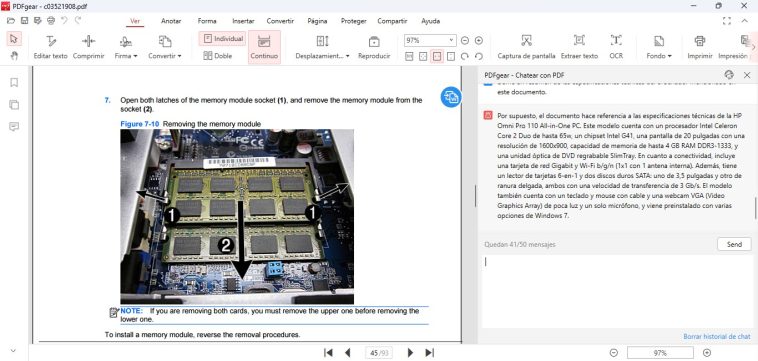Toggle Continuo scrolling mode

(x=264, y=47)
